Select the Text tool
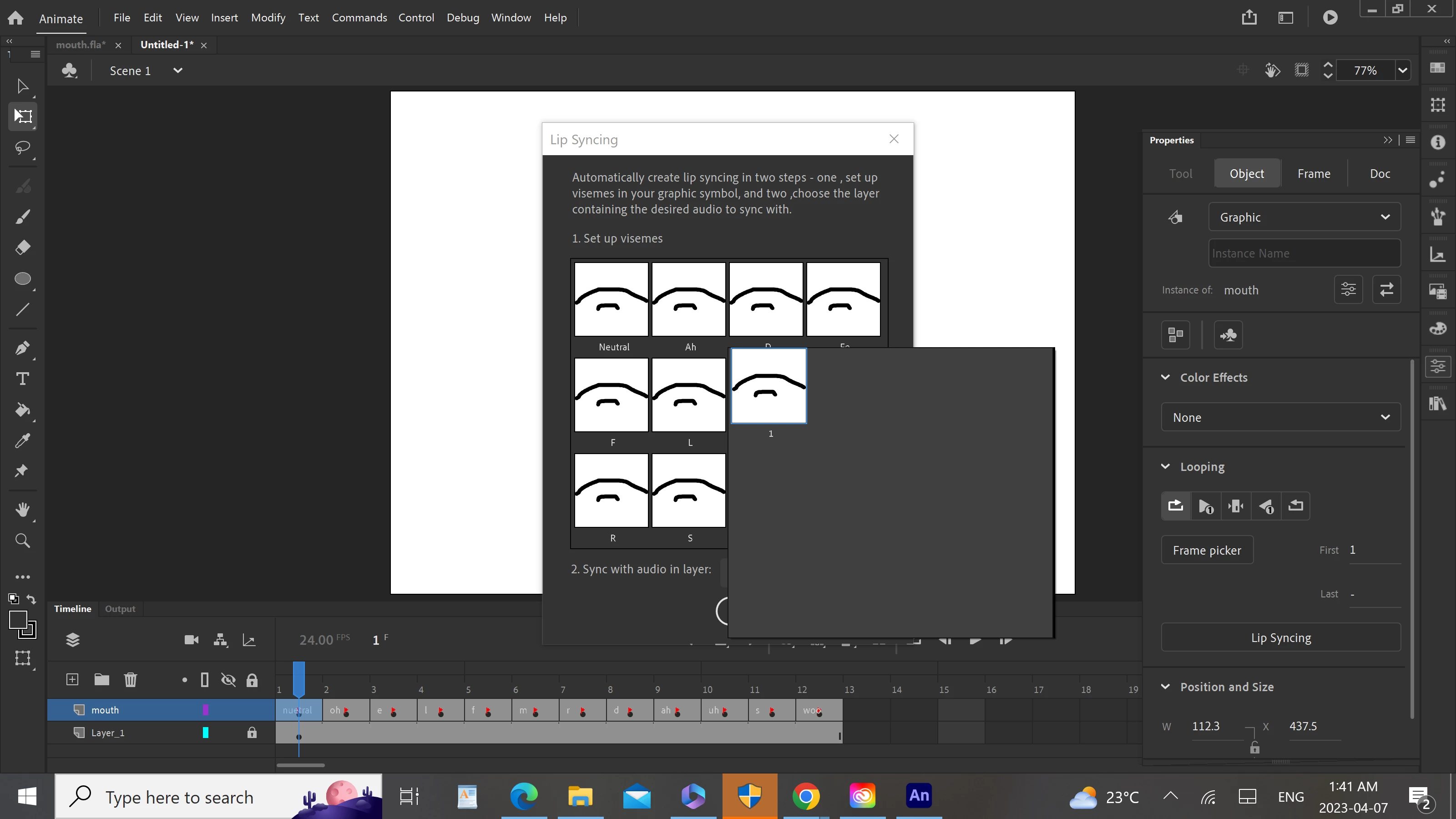Viewport: 1456px width, 819px height. pyautogui.click(x=23, y=379)
